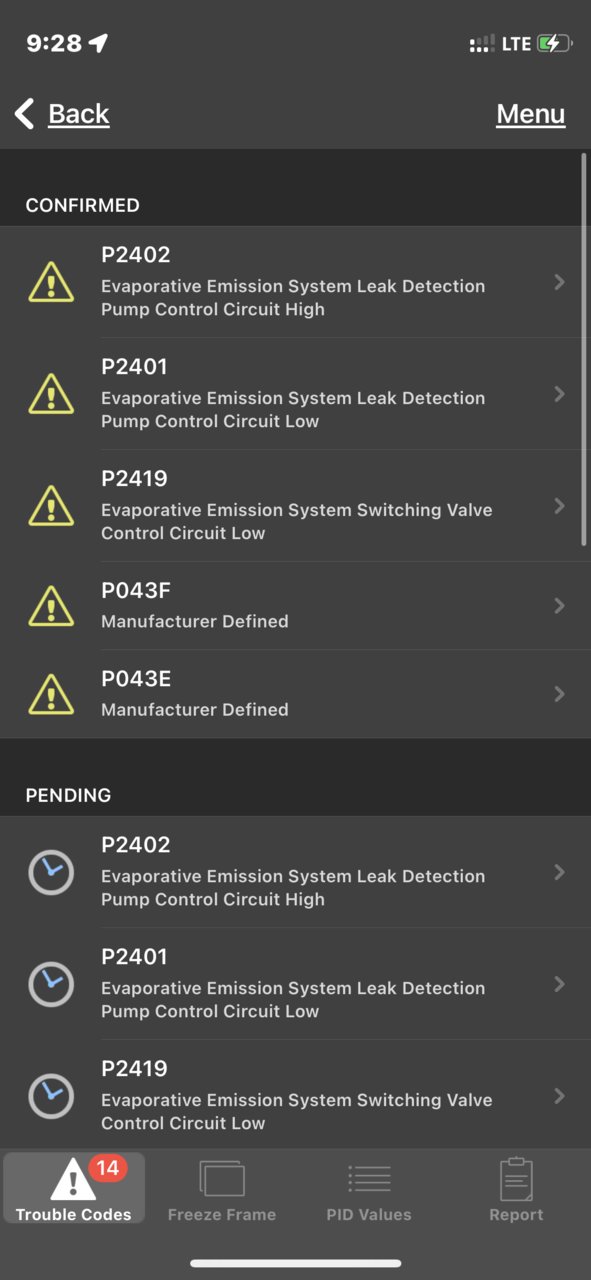The image size is (591, 1280).
Task: Tap the battery charging status icon
Action: (x=554, y=44)
